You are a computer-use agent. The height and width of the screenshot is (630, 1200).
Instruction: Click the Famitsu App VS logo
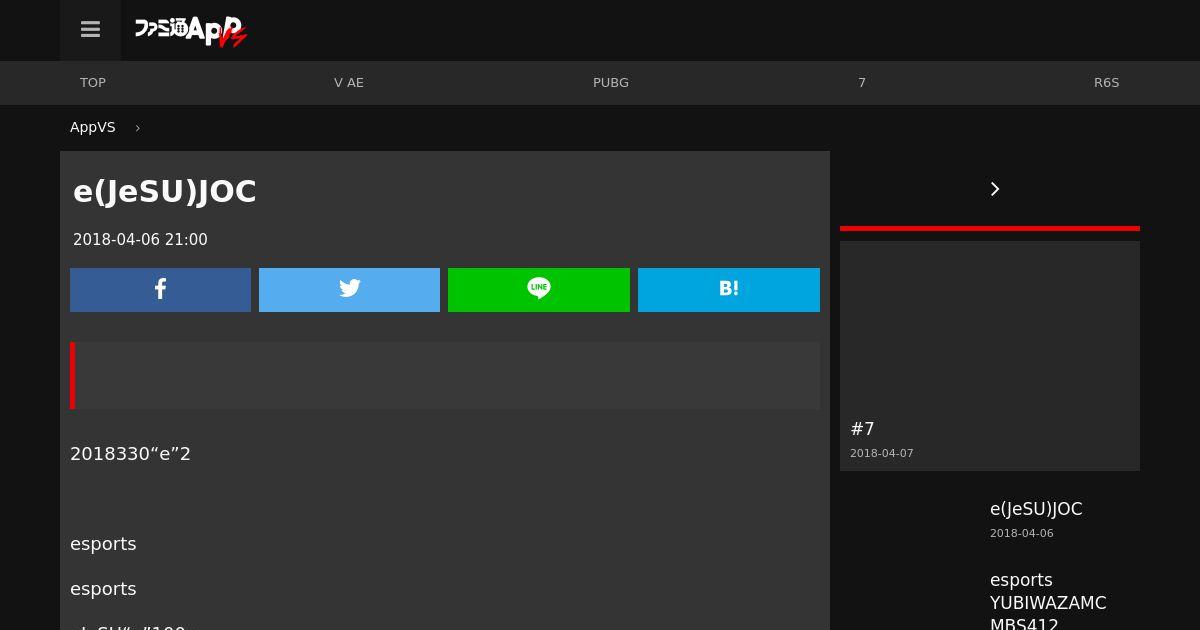click(x=191, y=31)
